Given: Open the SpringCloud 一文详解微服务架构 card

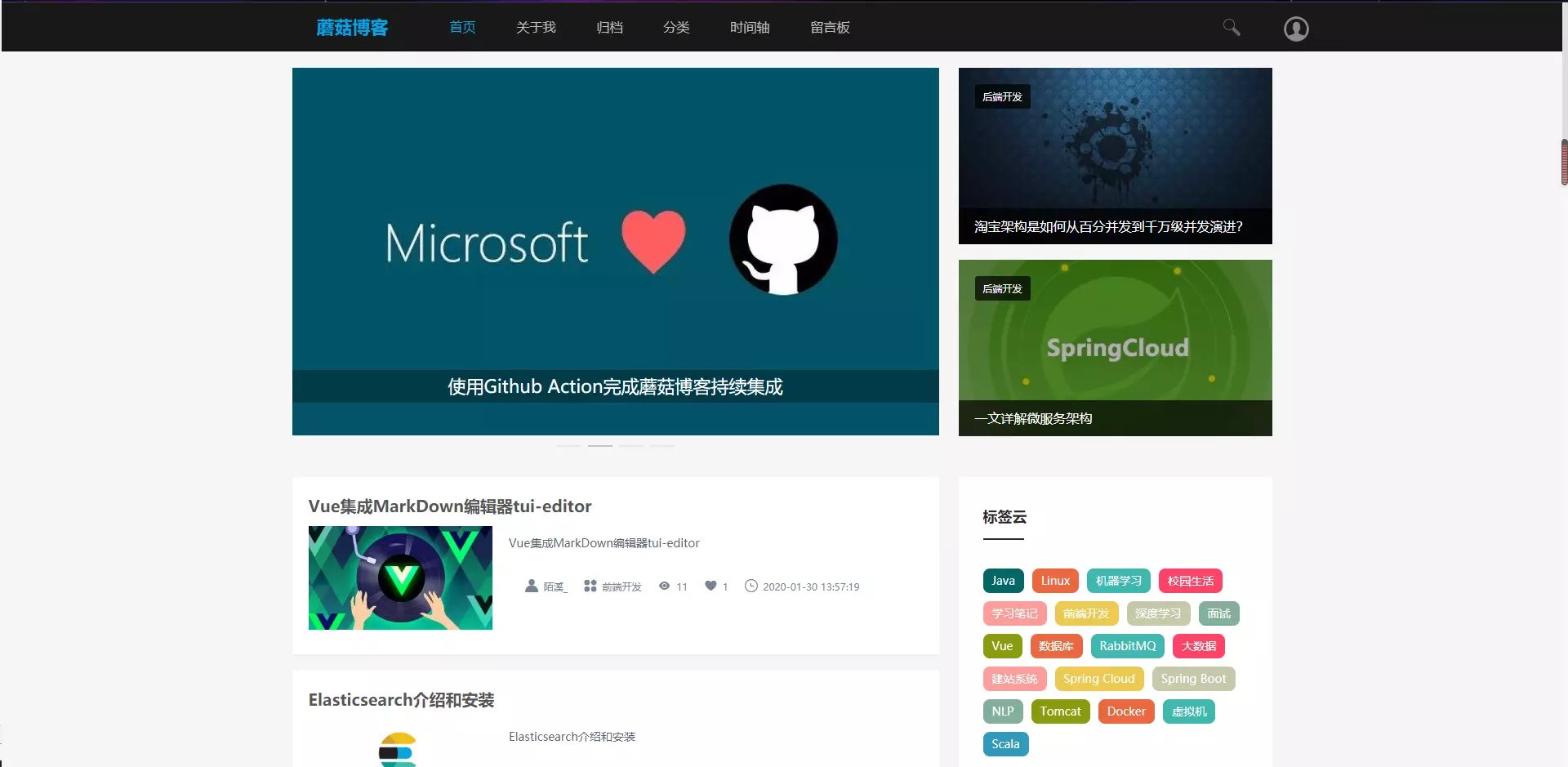Looking at the screenshot, I should (1116, 348).
